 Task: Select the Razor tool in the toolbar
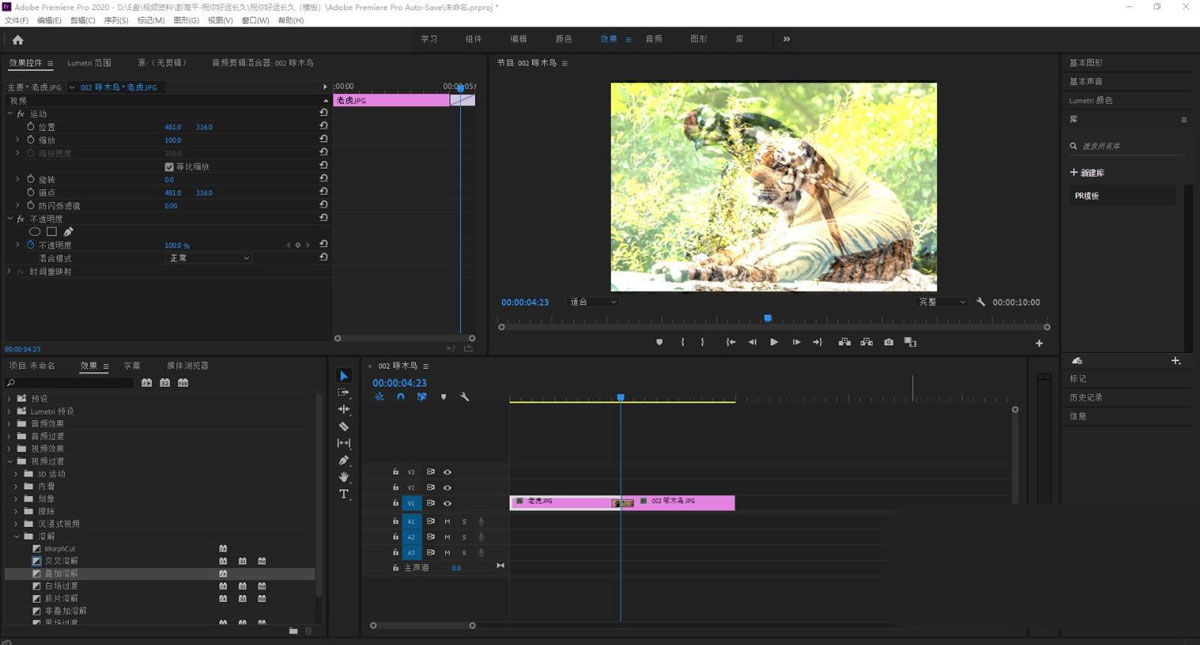click(x=344, y=427)
